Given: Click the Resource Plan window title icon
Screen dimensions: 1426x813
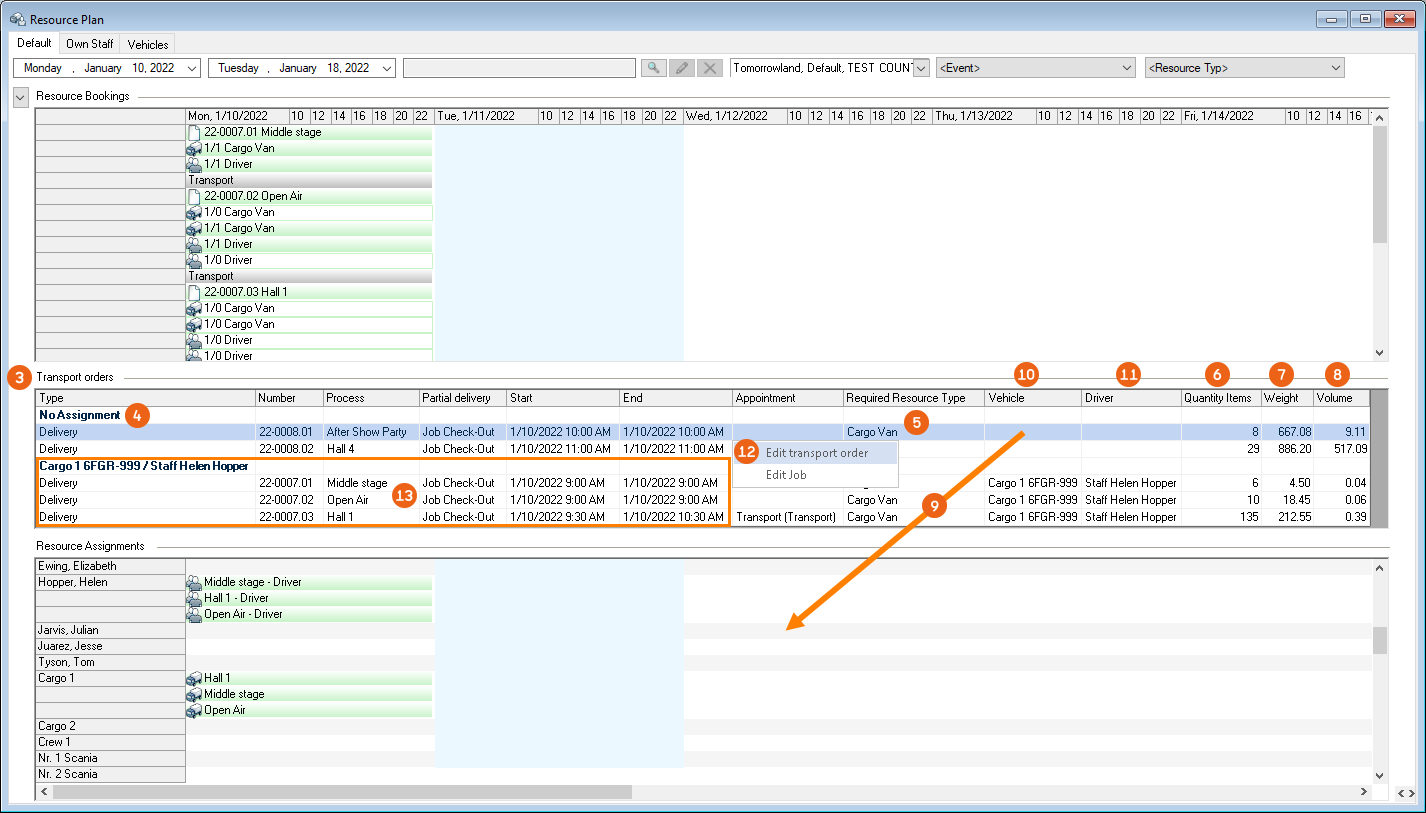Looking at the screenshot, I should [17, 19].
